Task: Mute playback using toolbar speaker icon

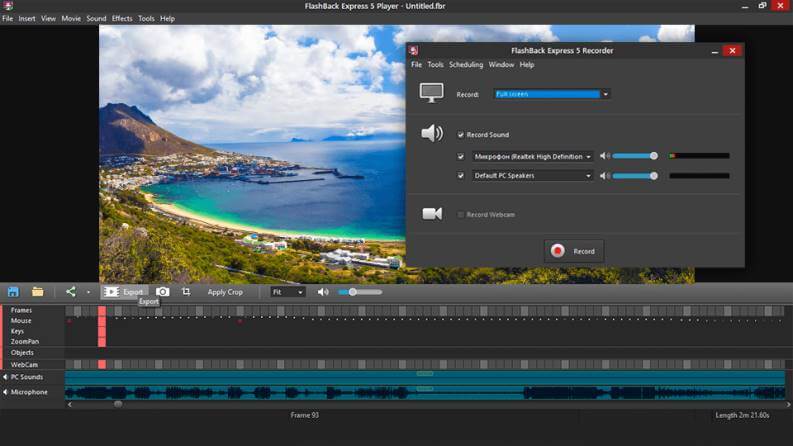Action: pyautogui.click(x=323, y=292)
